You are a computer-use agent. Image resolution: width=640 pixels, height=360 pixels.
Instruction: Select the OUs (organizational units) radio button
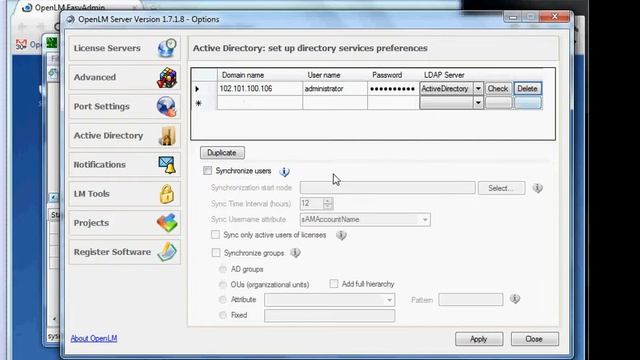[x=222, y=284]
